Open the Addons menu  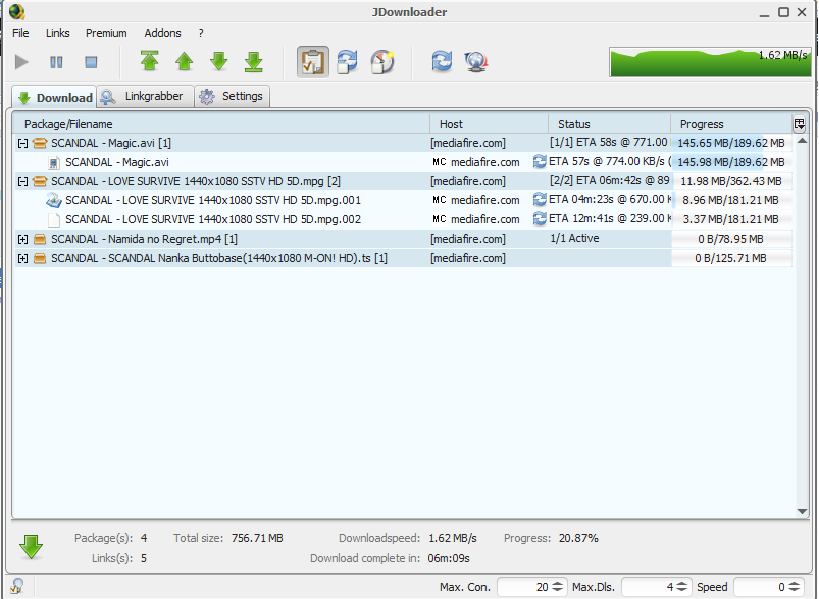[x=163, y=33]
